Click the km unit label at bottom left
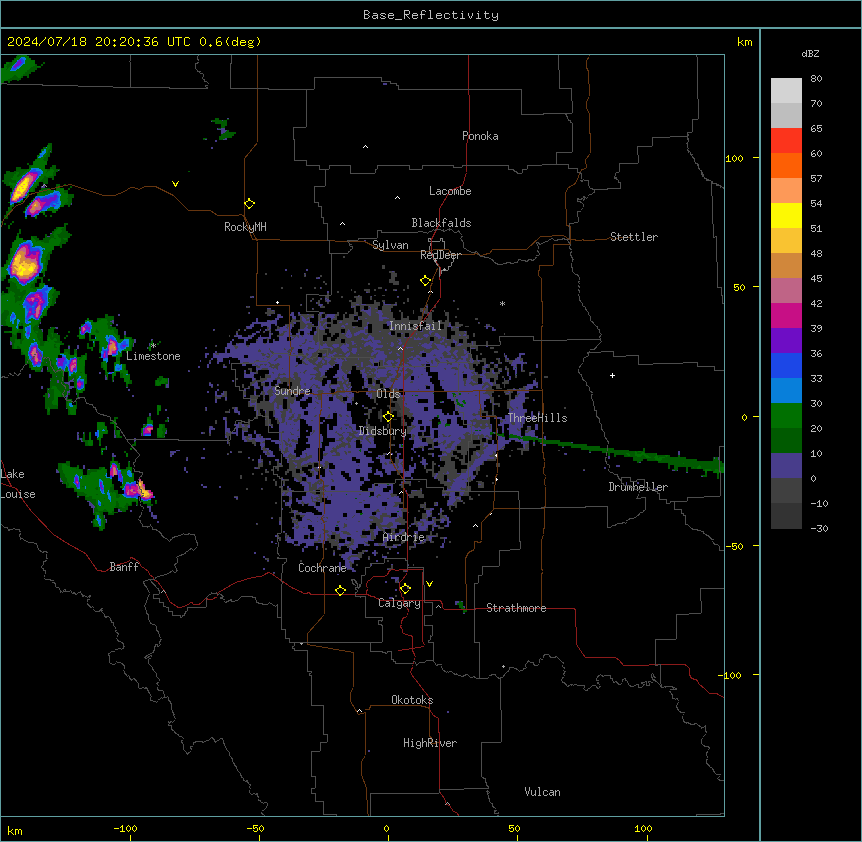The width and height of the screenshot is (862, 842). pyautogui.click(x=14, y=830)
